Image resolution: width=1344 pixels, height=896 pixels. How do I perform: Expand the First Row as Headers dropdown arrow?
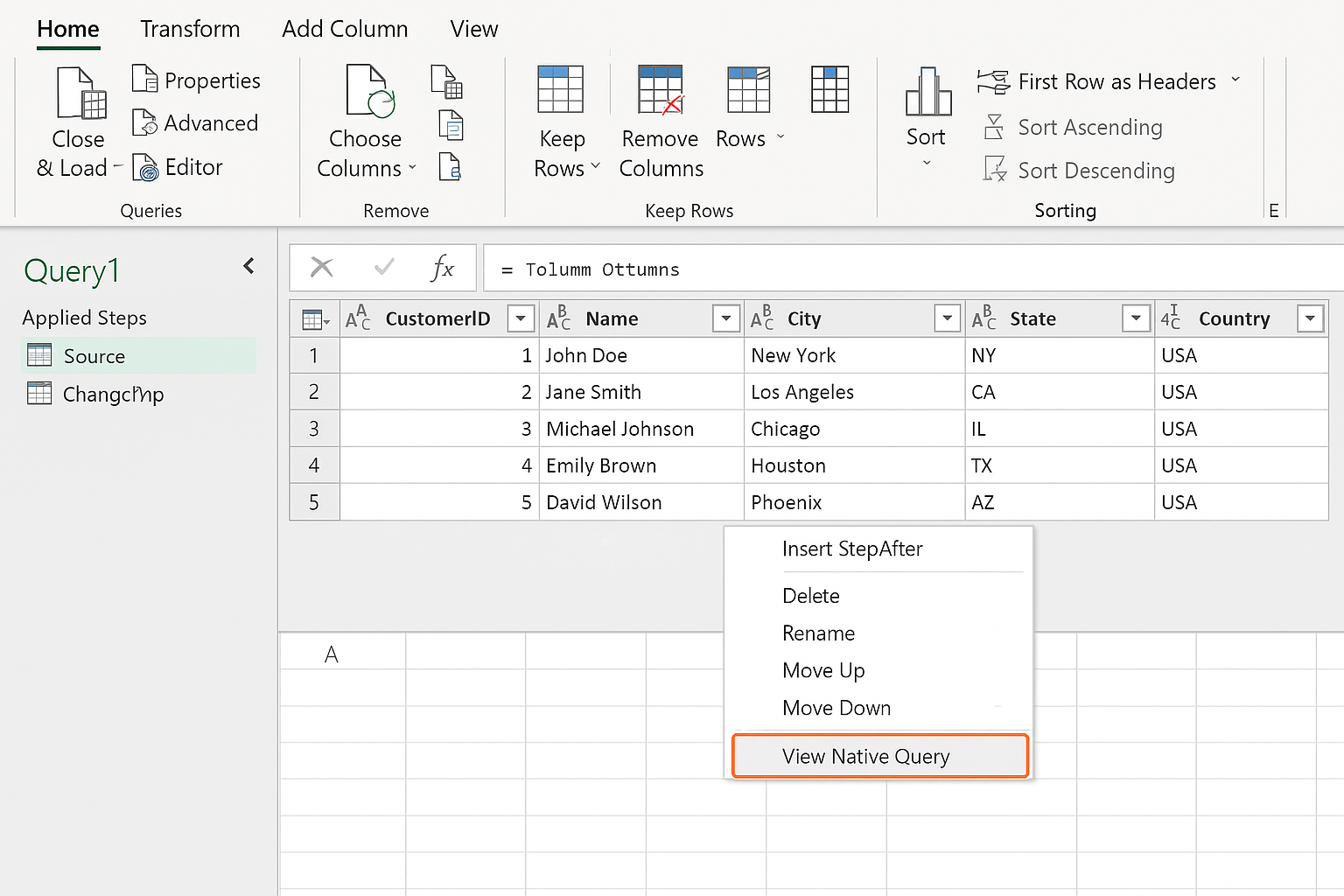pos(1235,80)
